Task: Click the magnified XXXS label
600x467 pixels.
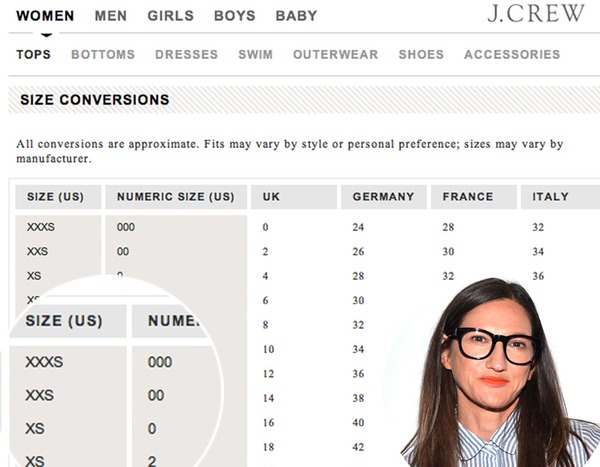Action: pos(44,362)
